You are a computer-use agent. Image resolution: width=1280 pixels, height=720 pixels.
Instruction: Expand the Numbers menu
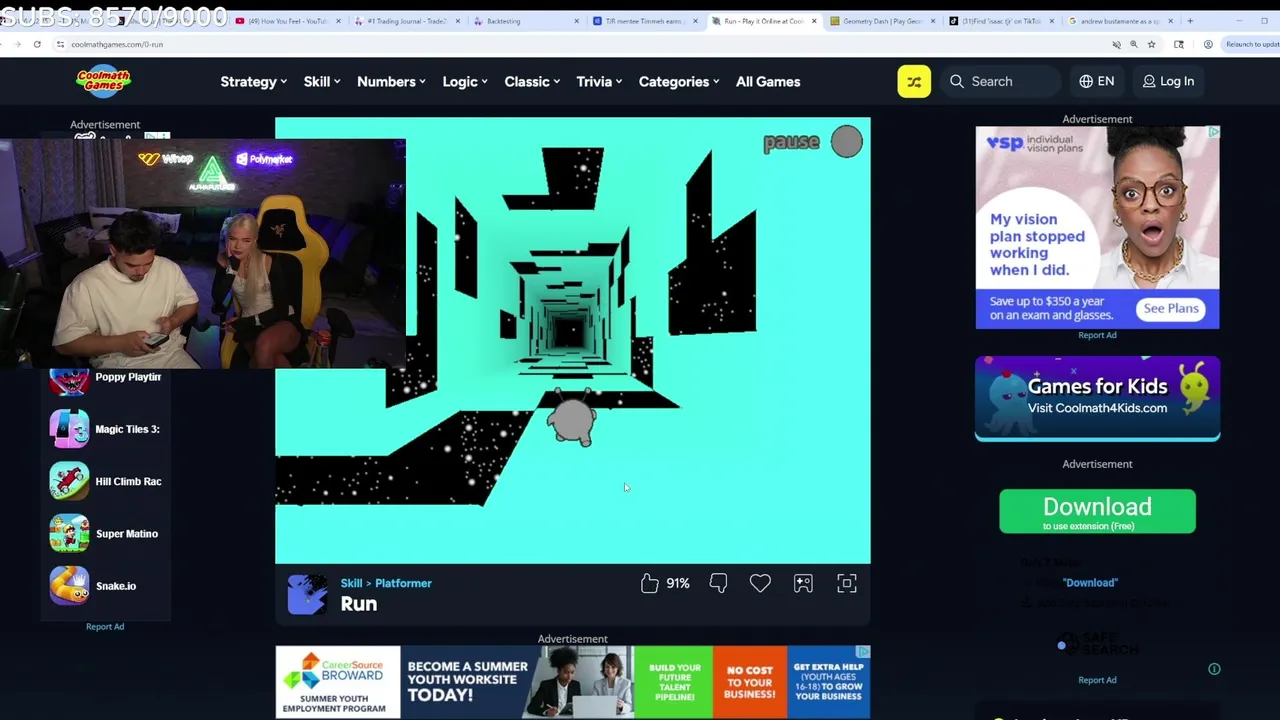(391, 82)
